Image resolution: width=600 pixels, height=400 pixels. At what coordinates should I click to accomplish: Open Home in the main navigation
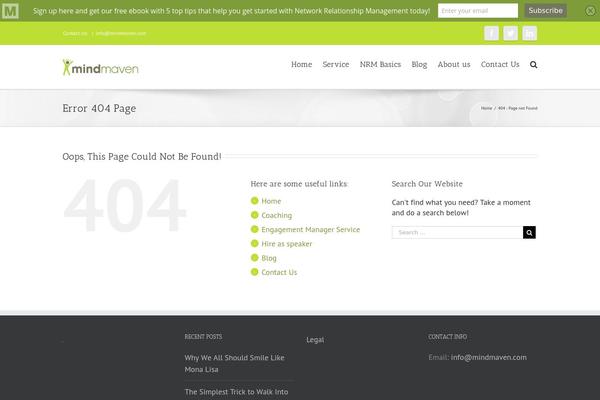pos(302,64)
